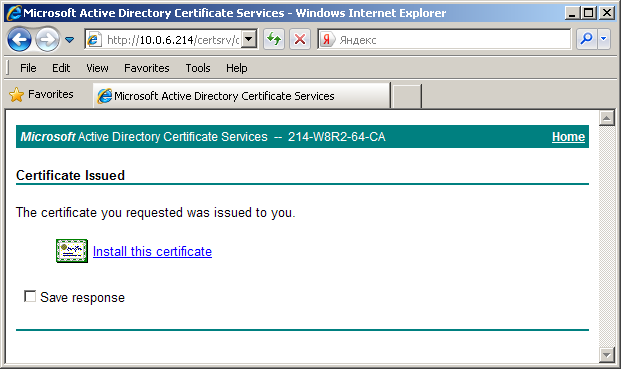Maximize the Internet Explorer window
Screen dimensions: 621x369
[589, 13]
